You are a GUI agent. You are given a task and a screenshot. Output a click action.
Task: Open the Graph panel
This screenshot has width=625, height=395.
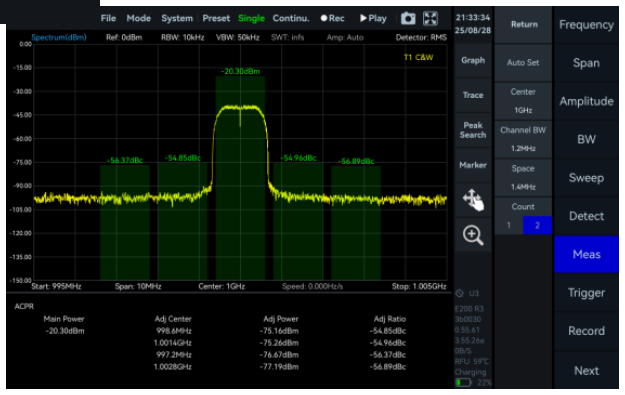click(473, 61)
